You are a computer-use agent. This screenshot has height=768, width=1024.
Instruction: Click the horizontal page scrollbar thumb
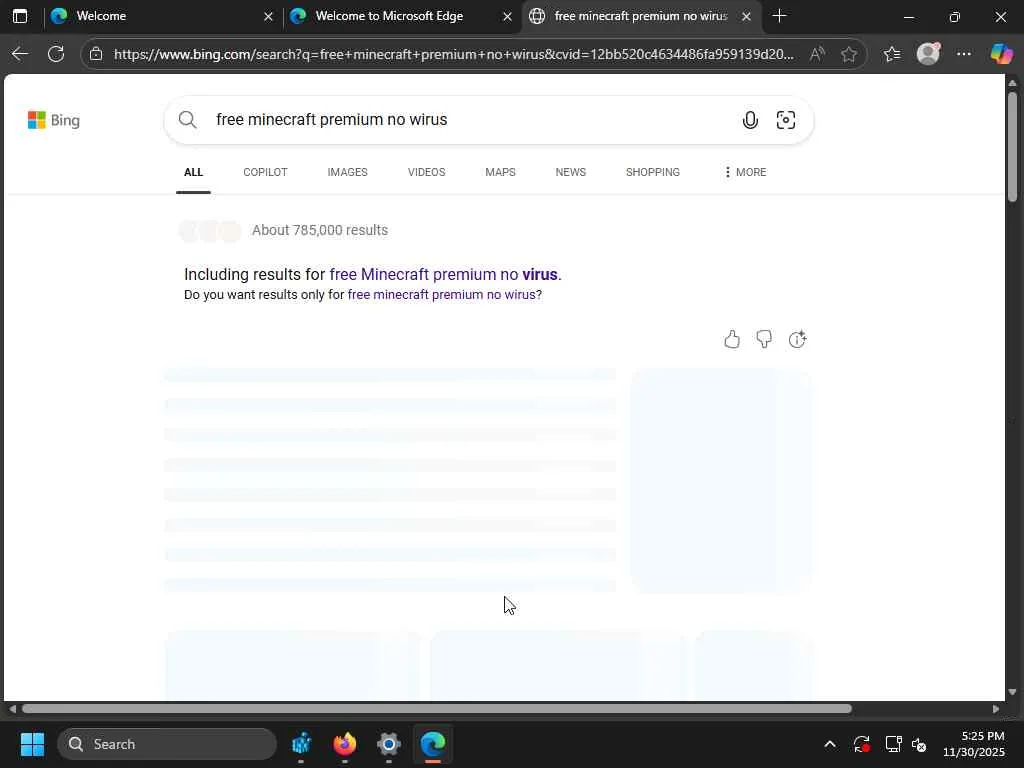tap(437, 709)
